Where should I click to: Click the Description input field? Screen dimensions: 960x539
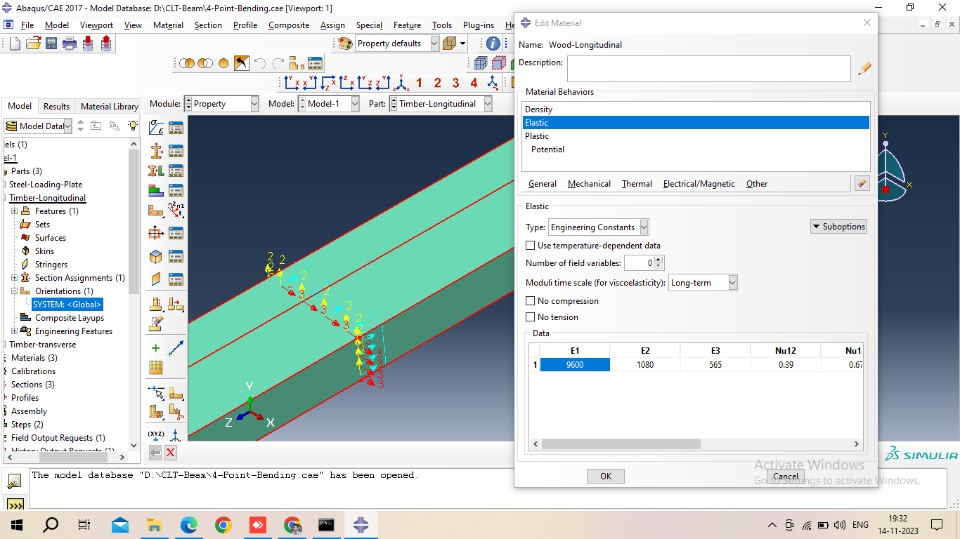click(x=708, y=68)
